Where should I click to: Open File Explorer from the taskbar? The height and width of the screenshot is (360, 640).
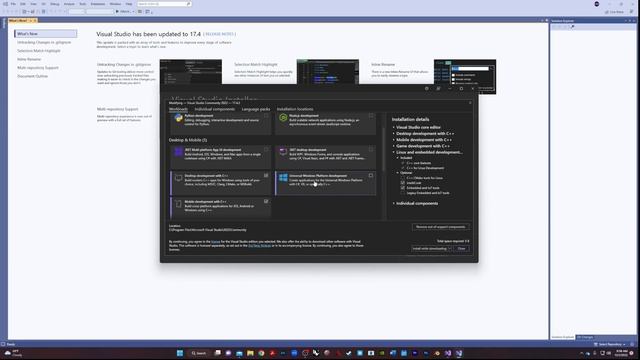pos(250,353)
